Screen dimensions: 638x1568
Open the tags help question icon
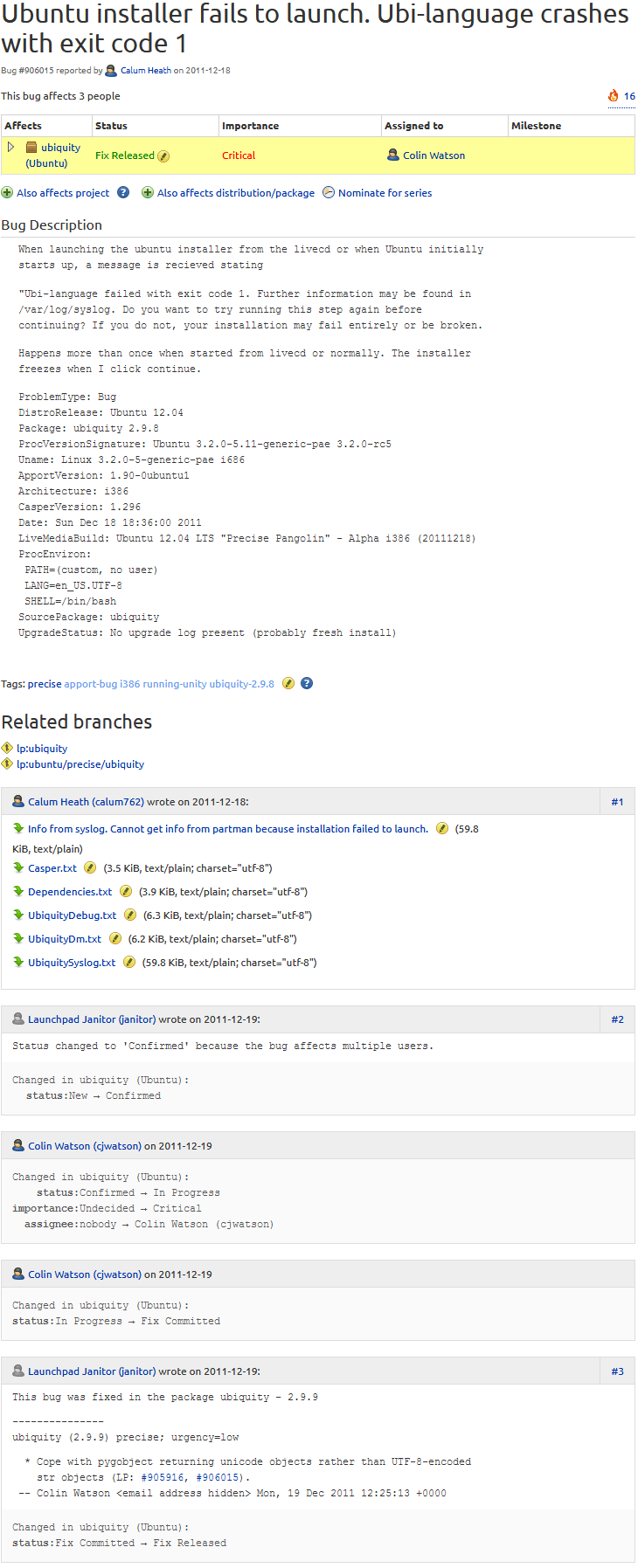click(x=307, y=683)
